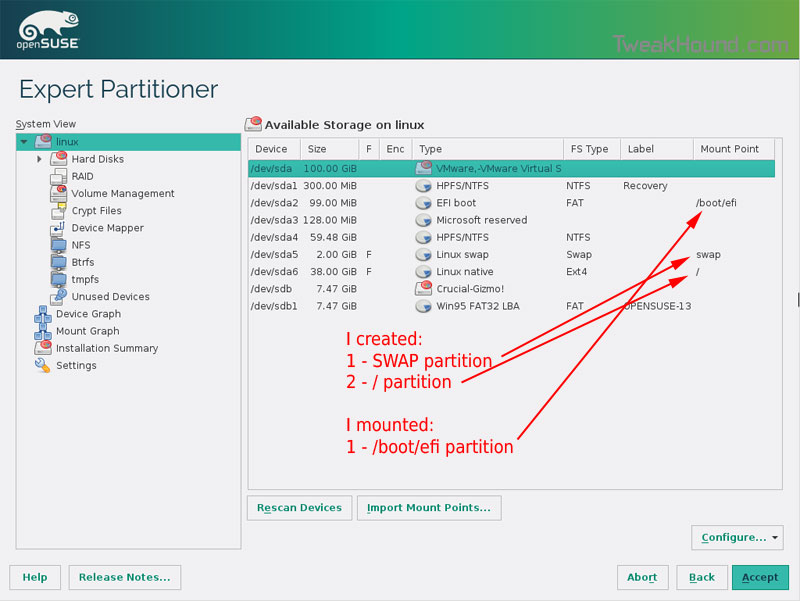This screenshot has width=800, height=601.
Task: Click the tmpfs icon
Action: click(x=59, y=279)
